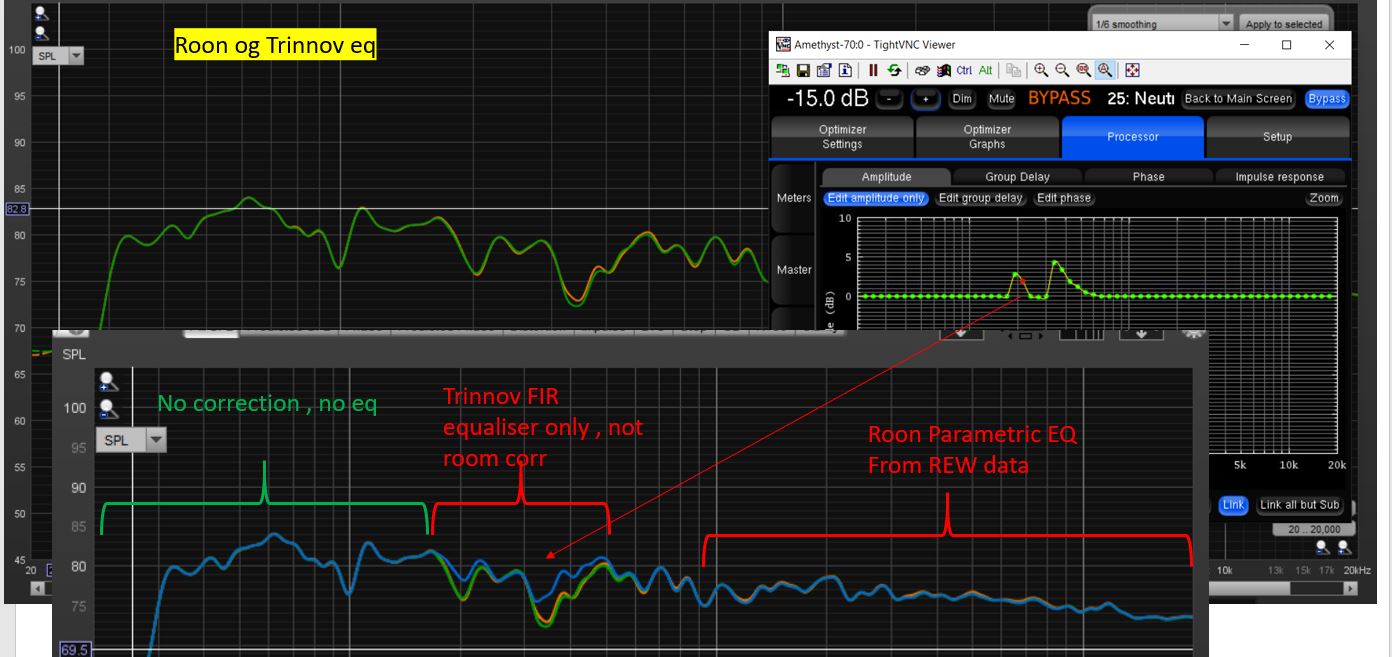Click Back to Main Screen button
The width and height of the screenshot is (1392, 657).
(x=1238, y=99)
